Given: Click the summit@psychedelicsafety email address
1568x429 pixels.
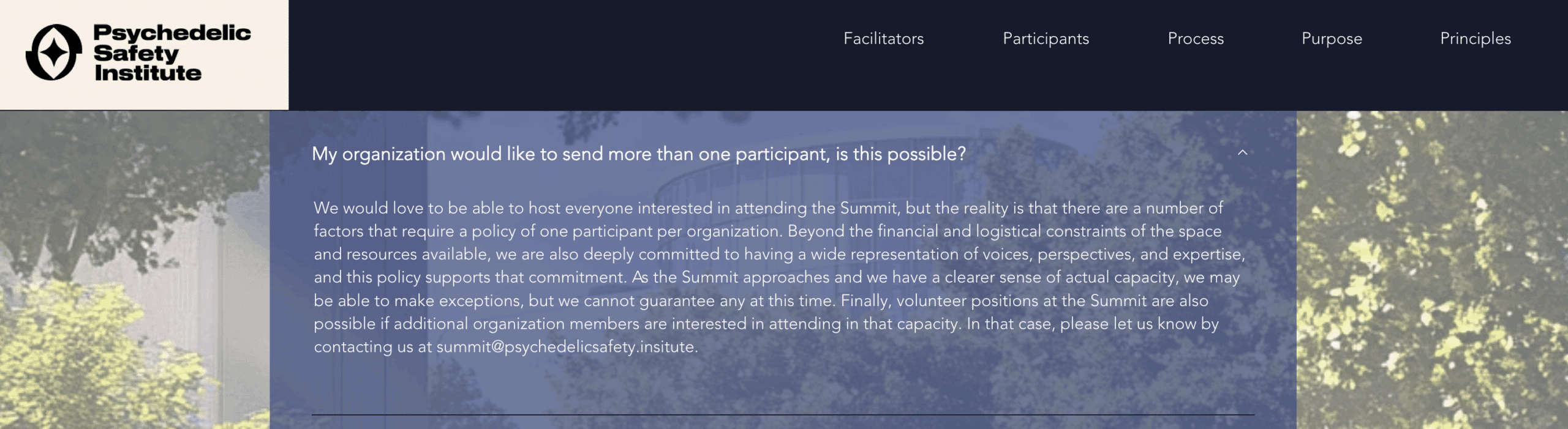Looking at the screenshot, I should pyautogui.click(x=566, y=347).
